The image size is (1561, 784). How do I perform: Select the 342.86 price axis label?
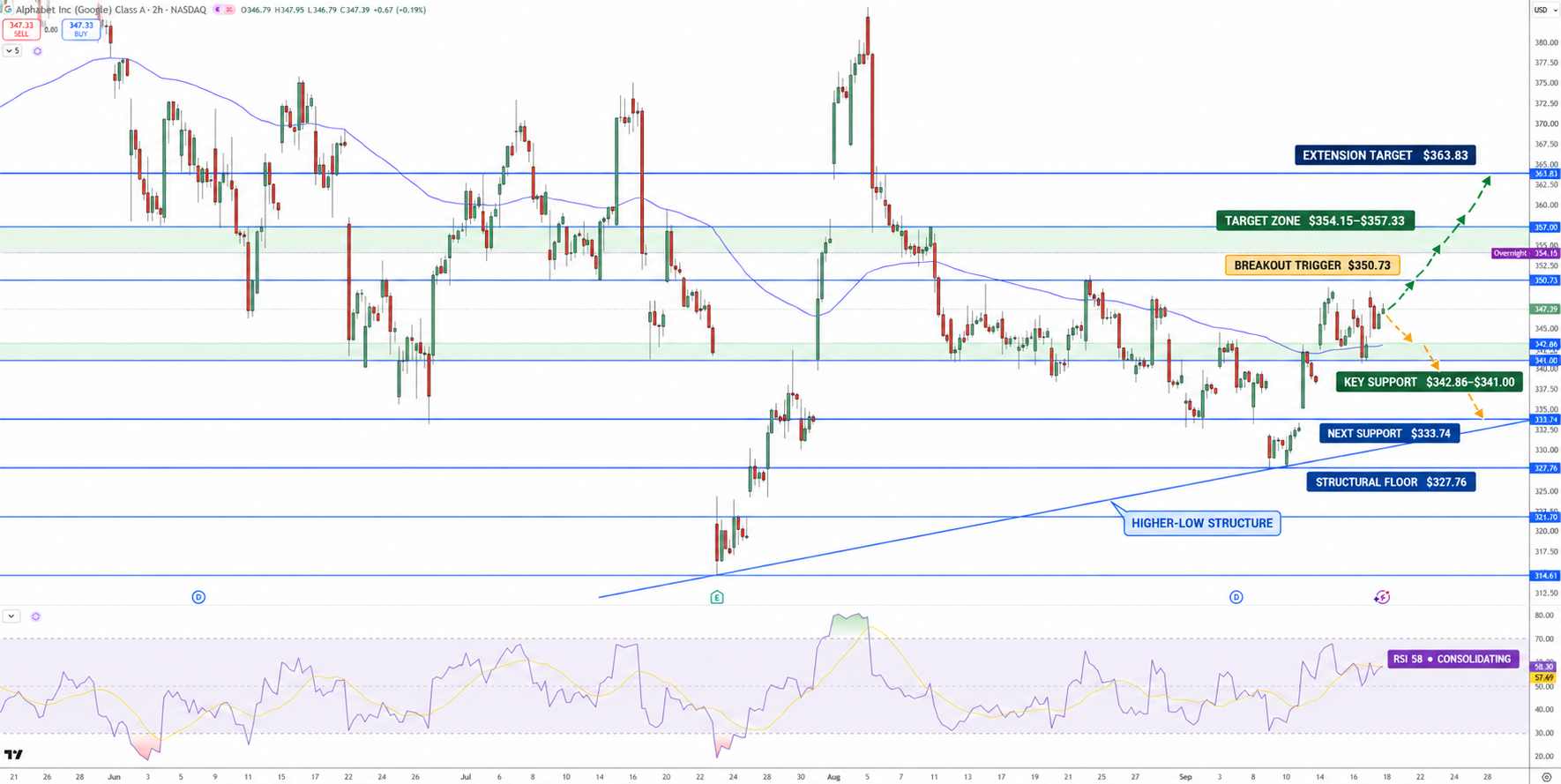(x=1545, y=344)
